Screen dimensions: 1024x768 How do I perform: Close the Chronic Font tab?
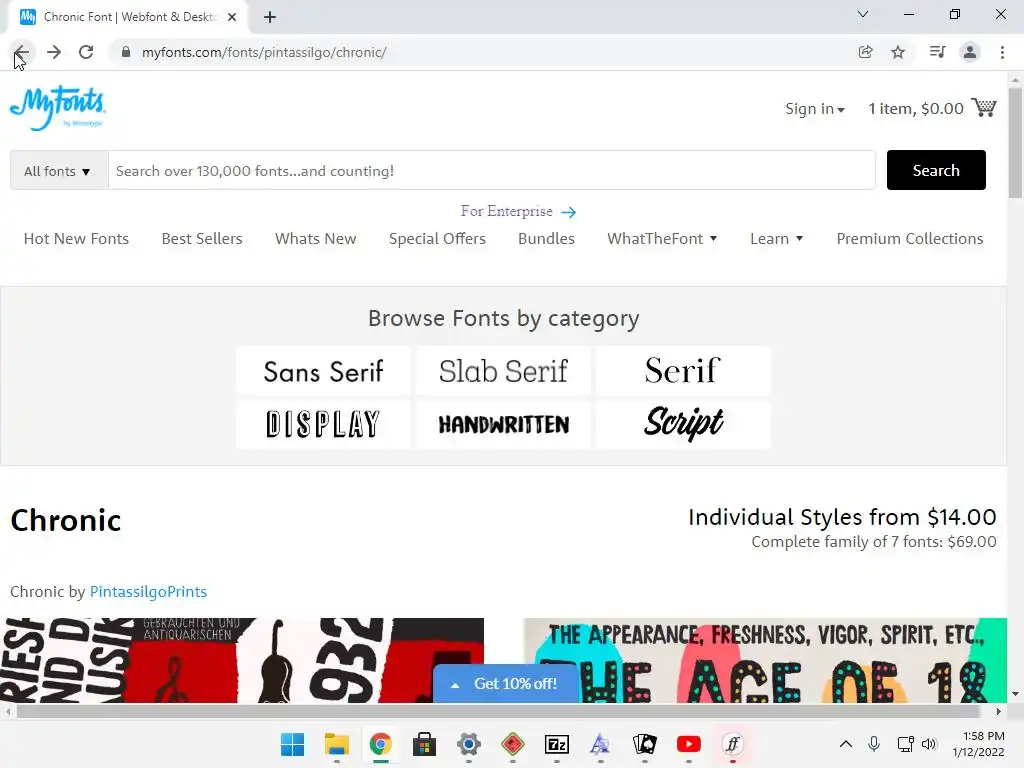click(232, 18)
